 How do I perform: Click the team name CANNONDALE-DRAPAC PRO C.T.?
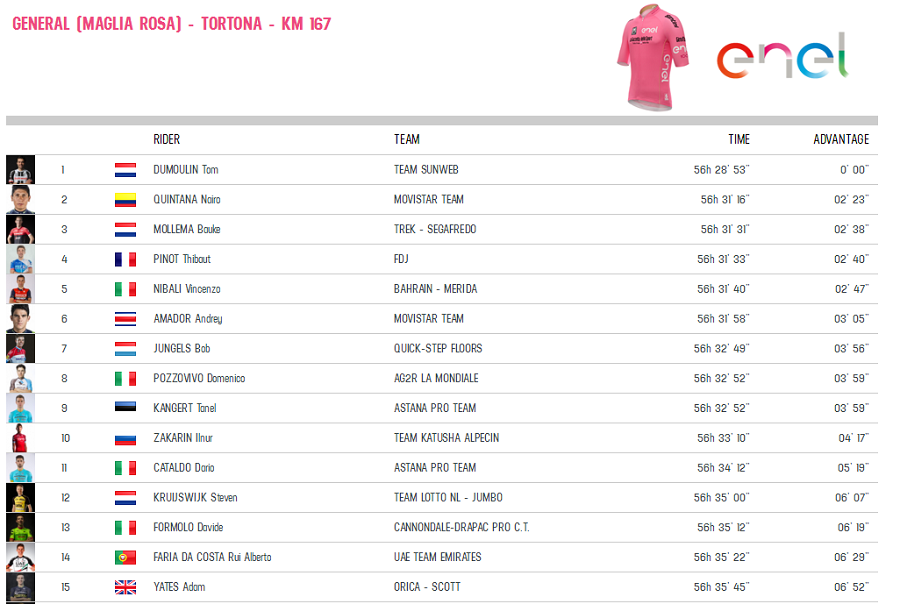[461, 528]
